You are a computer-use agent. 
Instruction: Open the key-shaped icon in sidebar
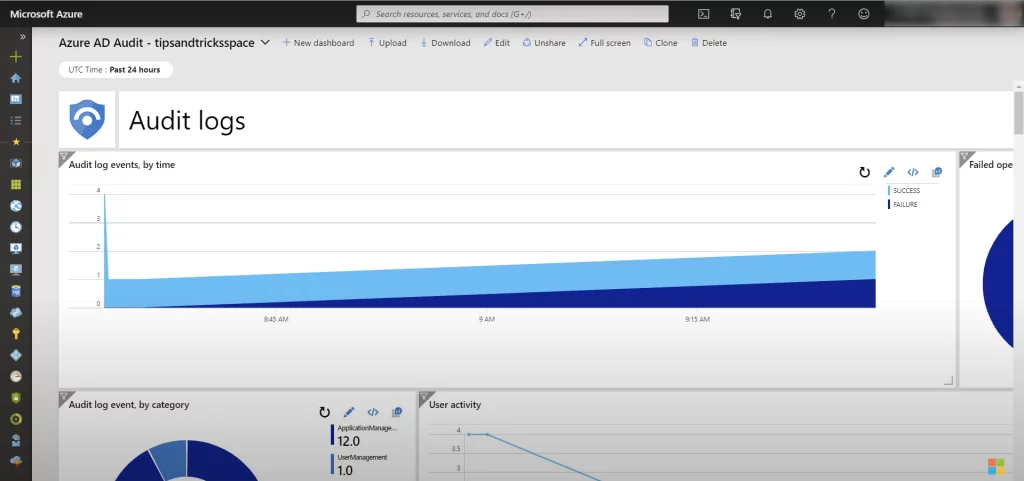tap(16, 334)
